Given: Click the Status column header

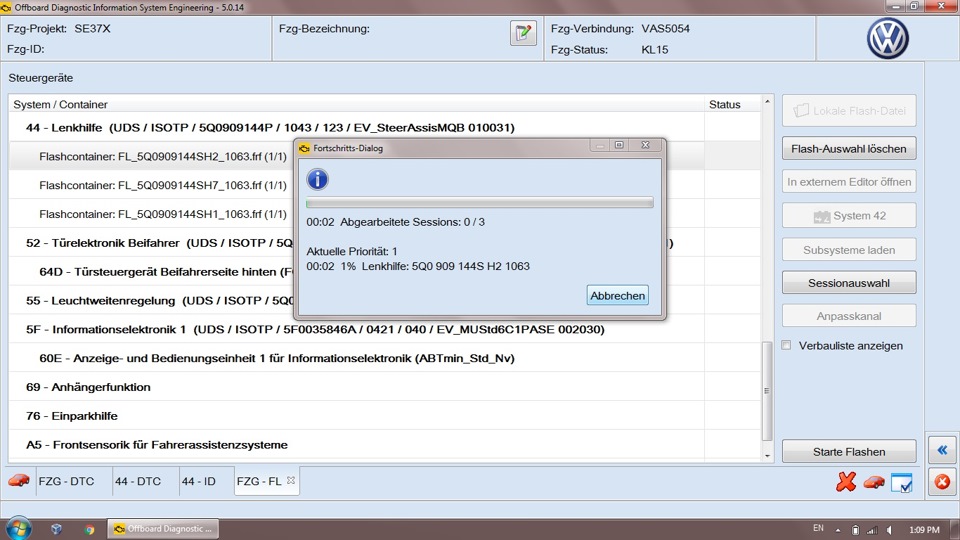Looking at the screenshot, I should (x=732, y=104).
